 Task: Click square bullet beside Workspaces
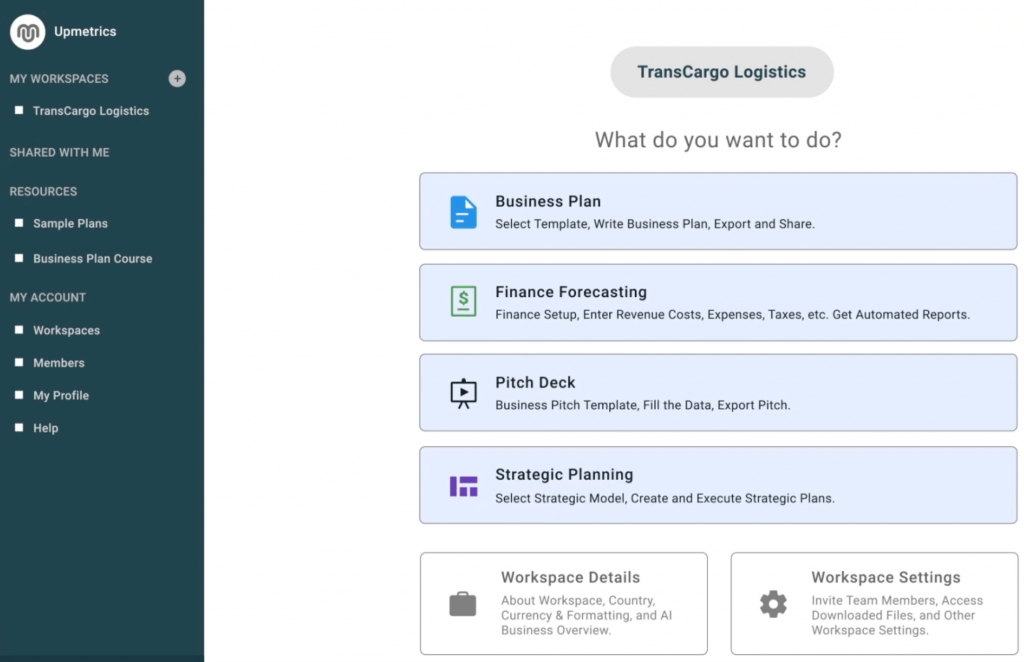pyautogui.click(x=19, y=330)
